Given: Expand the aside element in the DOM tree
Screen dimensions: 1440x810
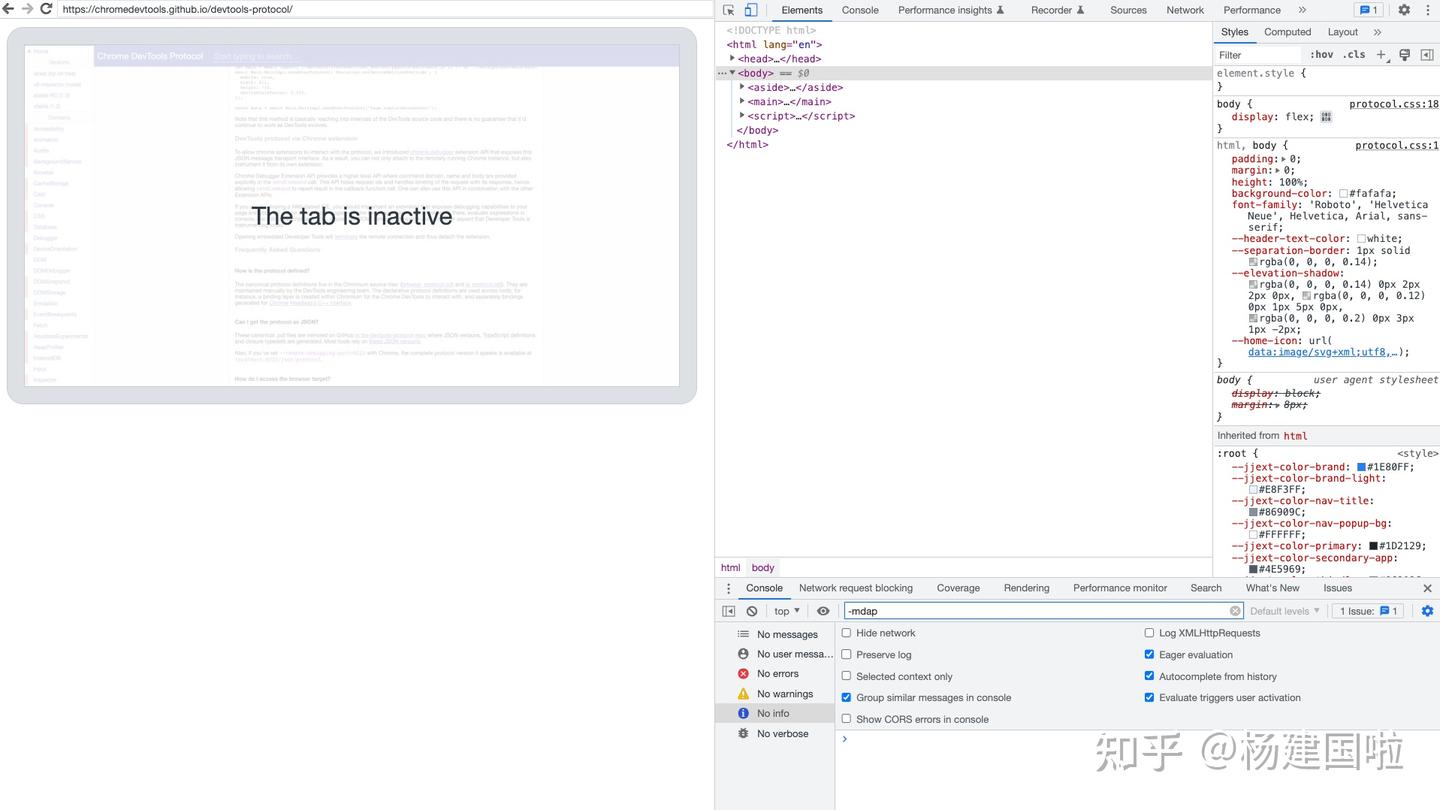Looking at the screenshot, I should click(740, 87).
